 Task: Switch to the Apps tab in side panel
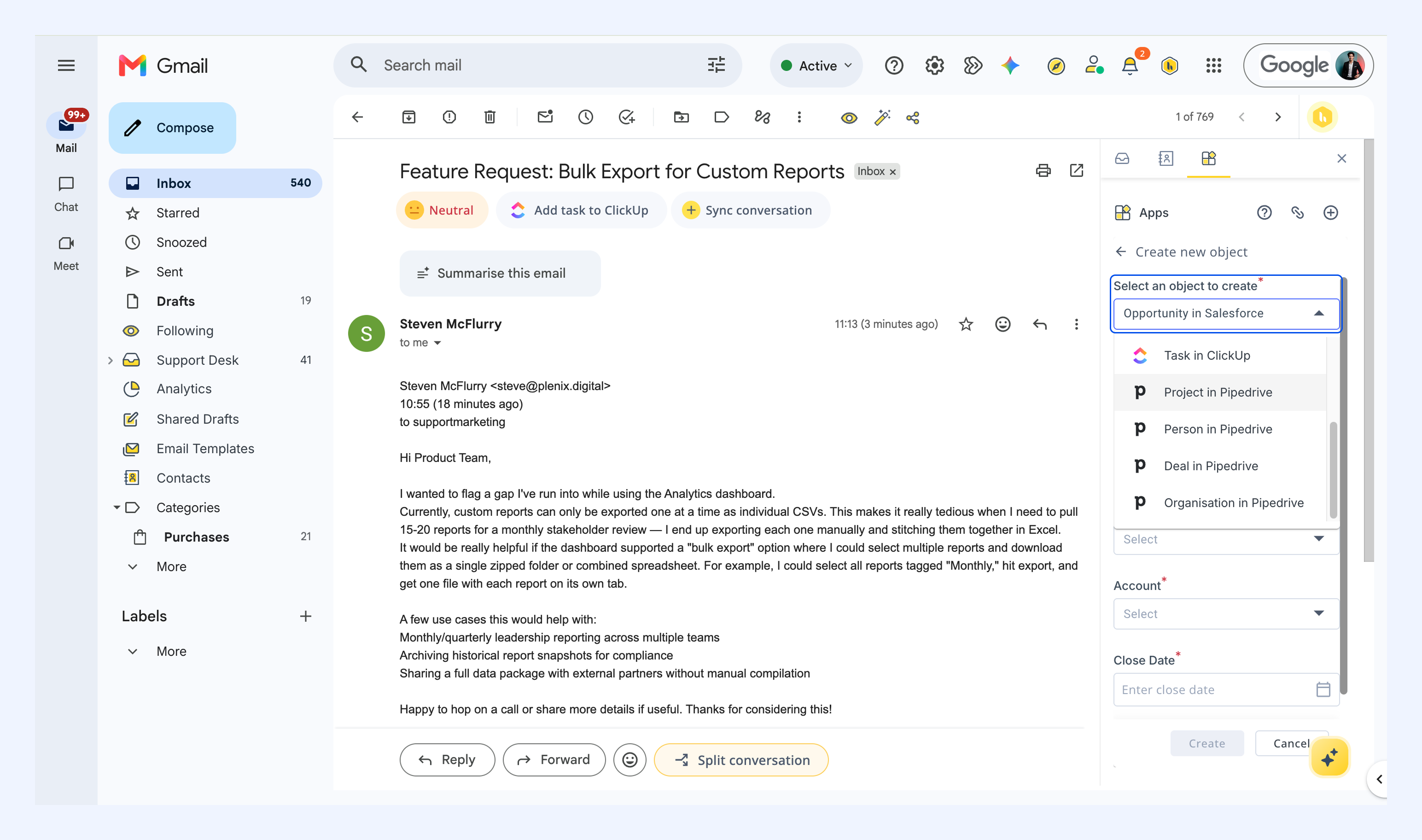coord(1209,158)
